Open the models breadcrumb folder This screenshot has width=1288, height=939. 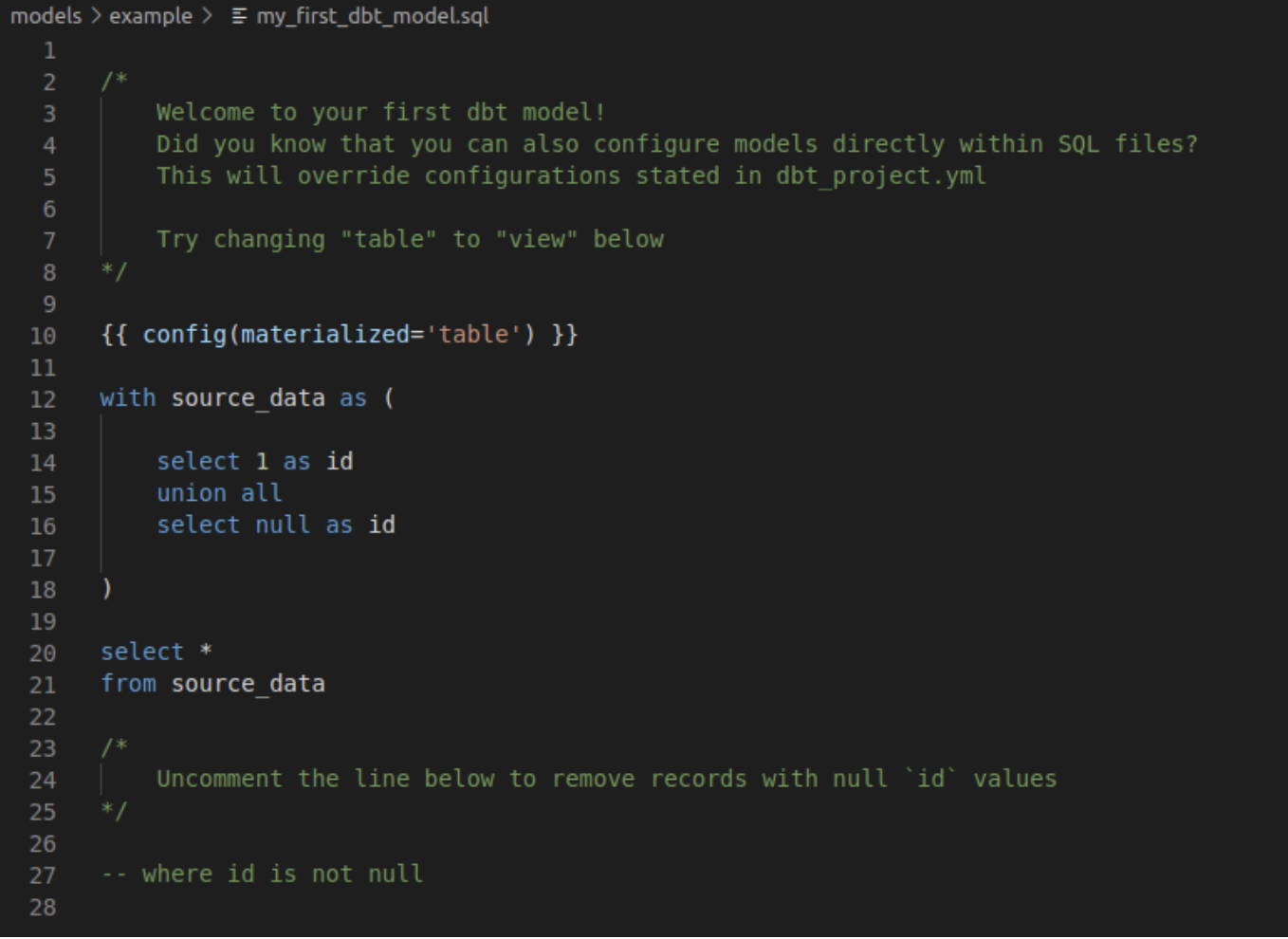click(x=46, y=17)
